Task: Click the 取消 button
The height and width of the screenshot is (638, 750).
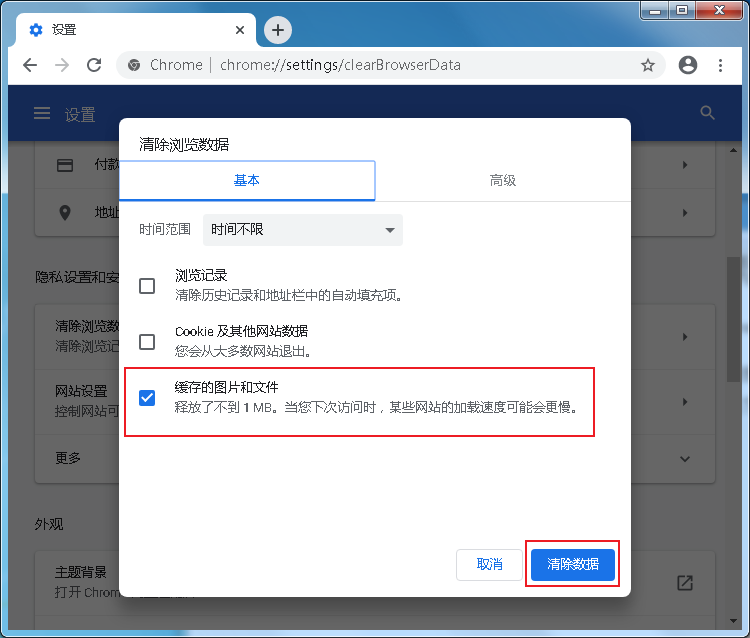Action: coord(489,565)
